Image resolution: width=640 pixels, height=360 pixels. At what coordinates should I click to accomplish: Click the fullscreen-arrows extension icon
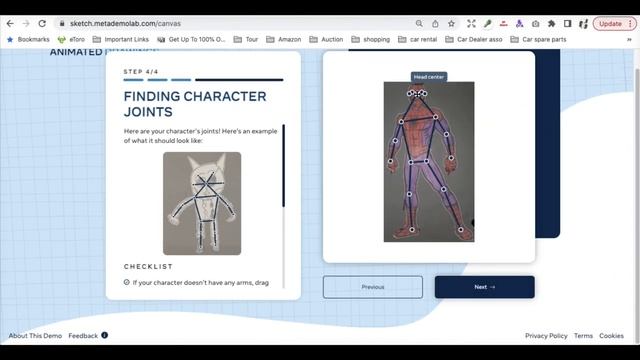point(471,24)
